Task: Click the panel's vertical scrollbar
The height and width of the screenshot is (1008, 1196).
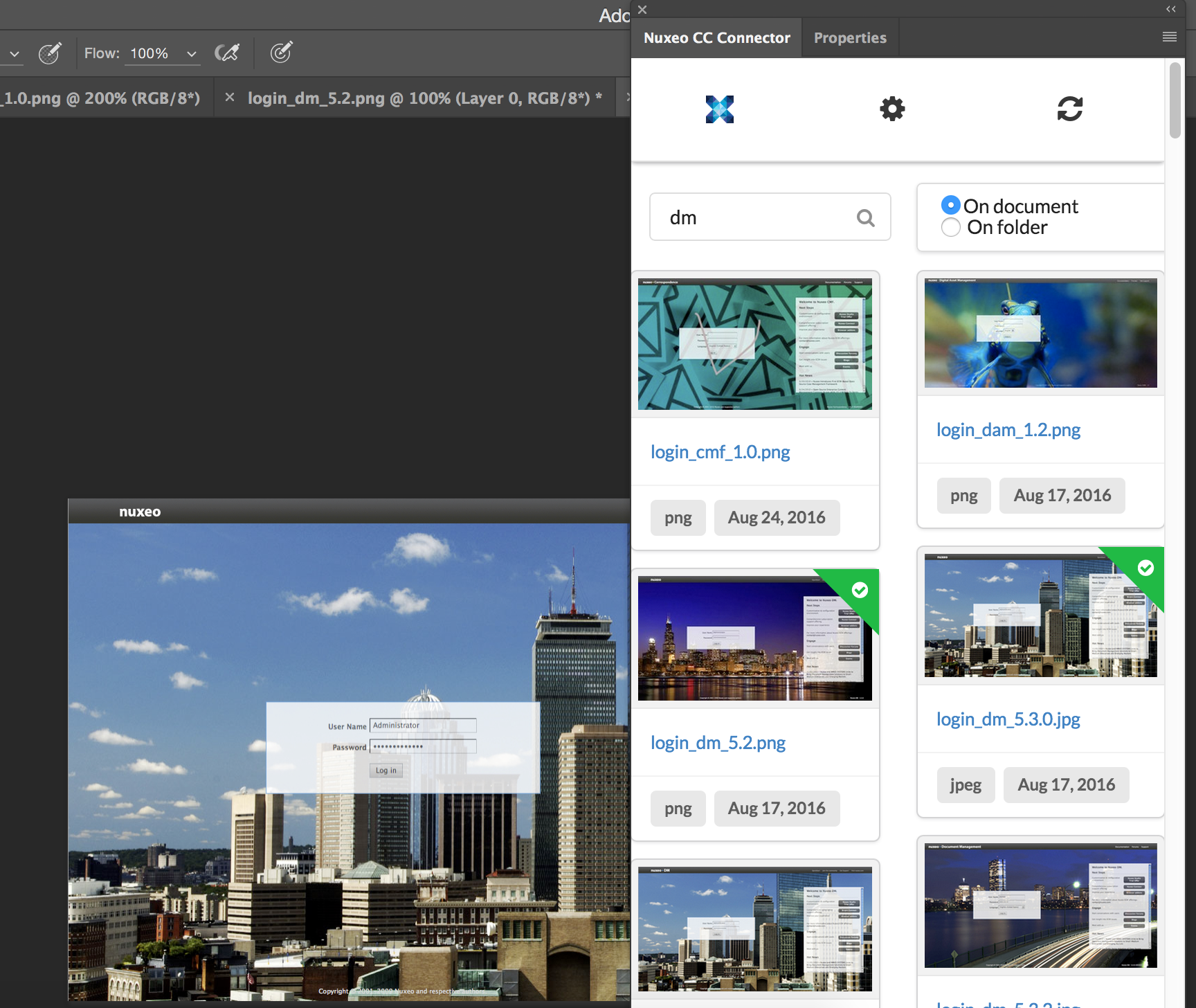Action: point(1175,101)
